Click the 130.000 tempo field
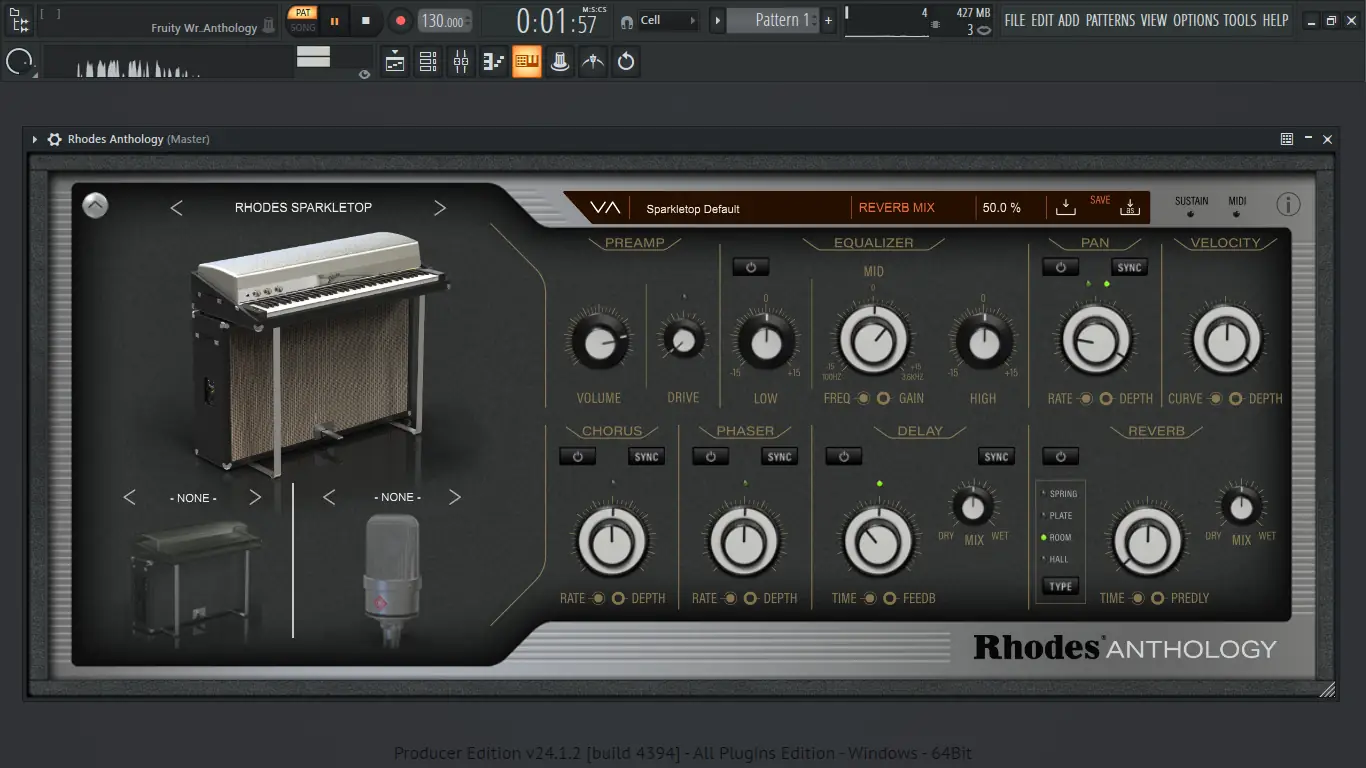This screenshot has width=1366, height=768. [x=445, y=21]
